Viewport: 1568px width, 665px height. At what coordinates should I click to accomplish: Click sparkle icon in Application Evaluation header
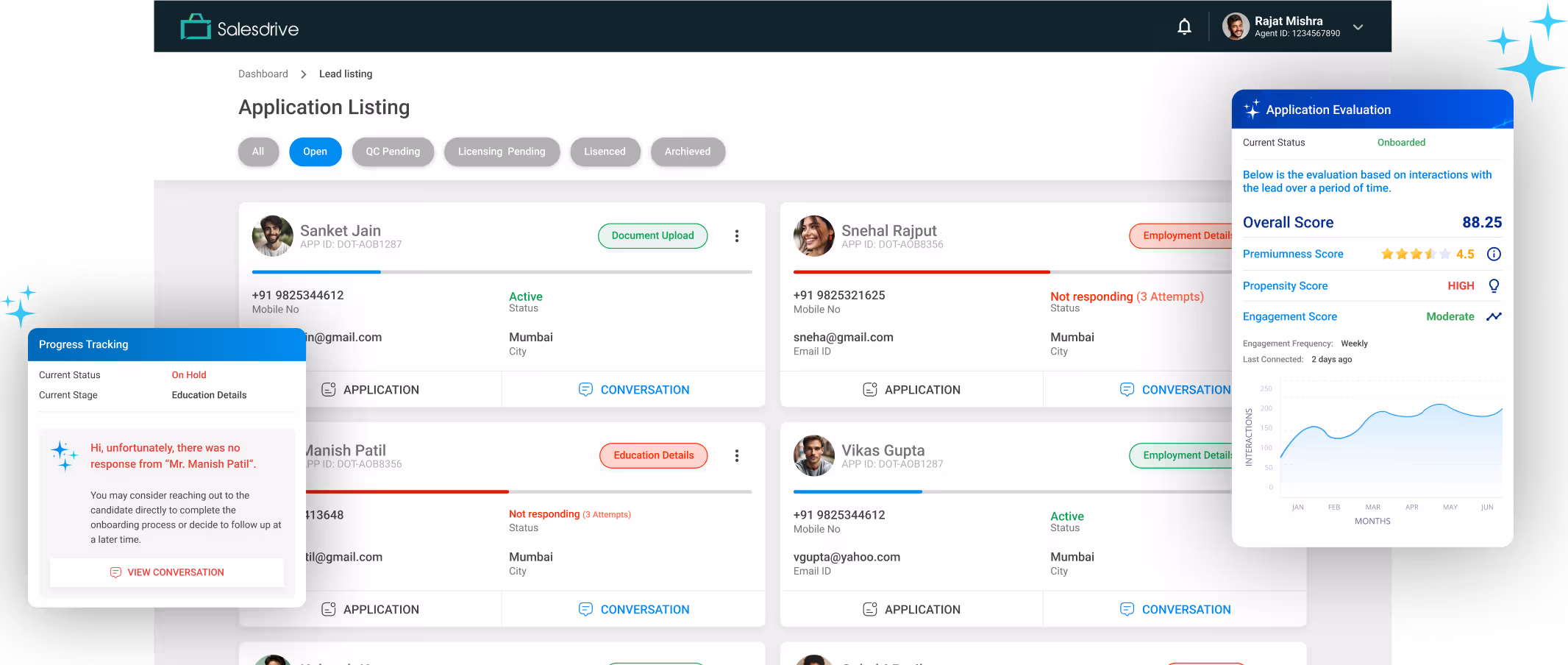[x=1252, y=110]
